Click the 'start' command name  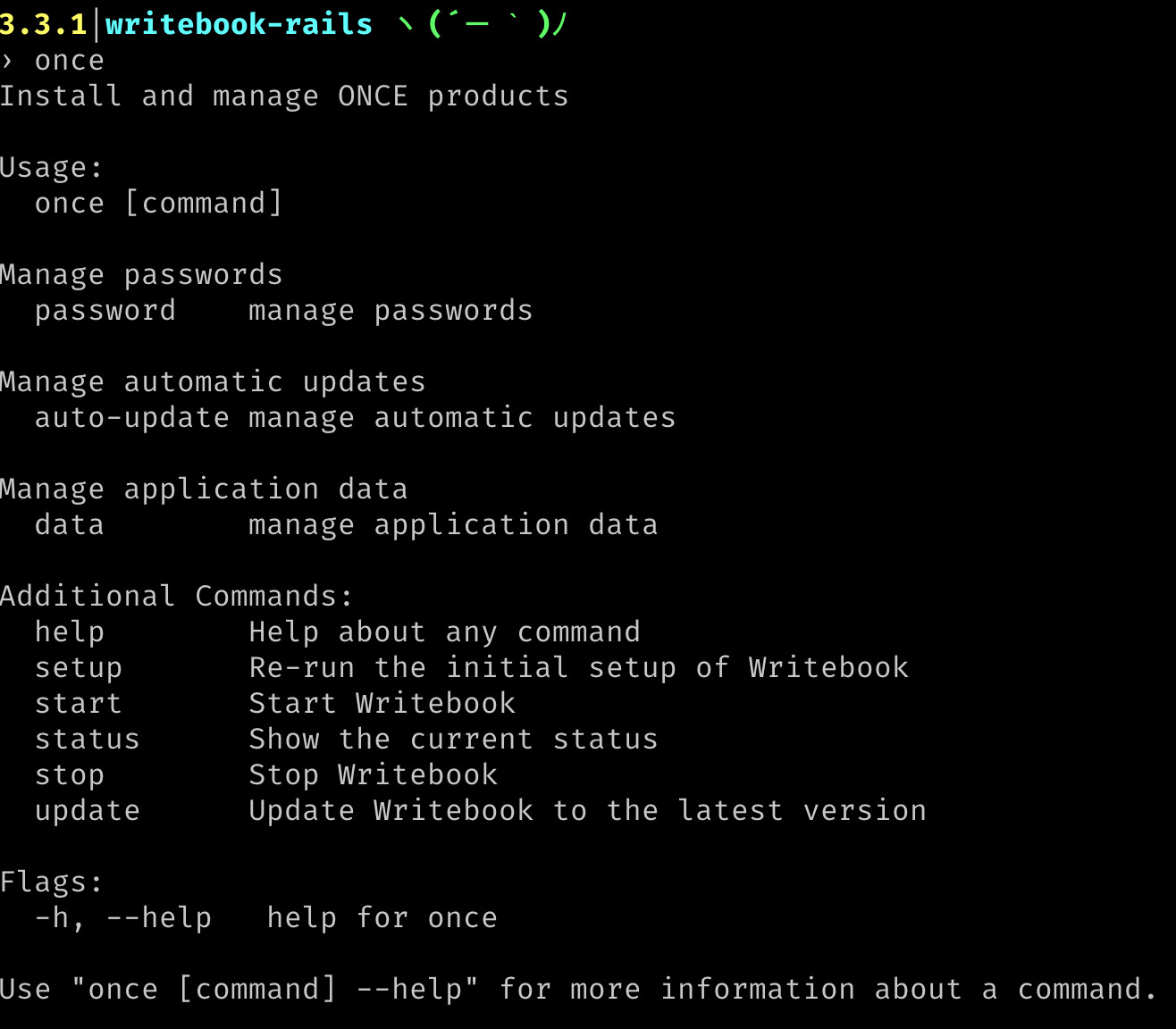pos(79,704)
